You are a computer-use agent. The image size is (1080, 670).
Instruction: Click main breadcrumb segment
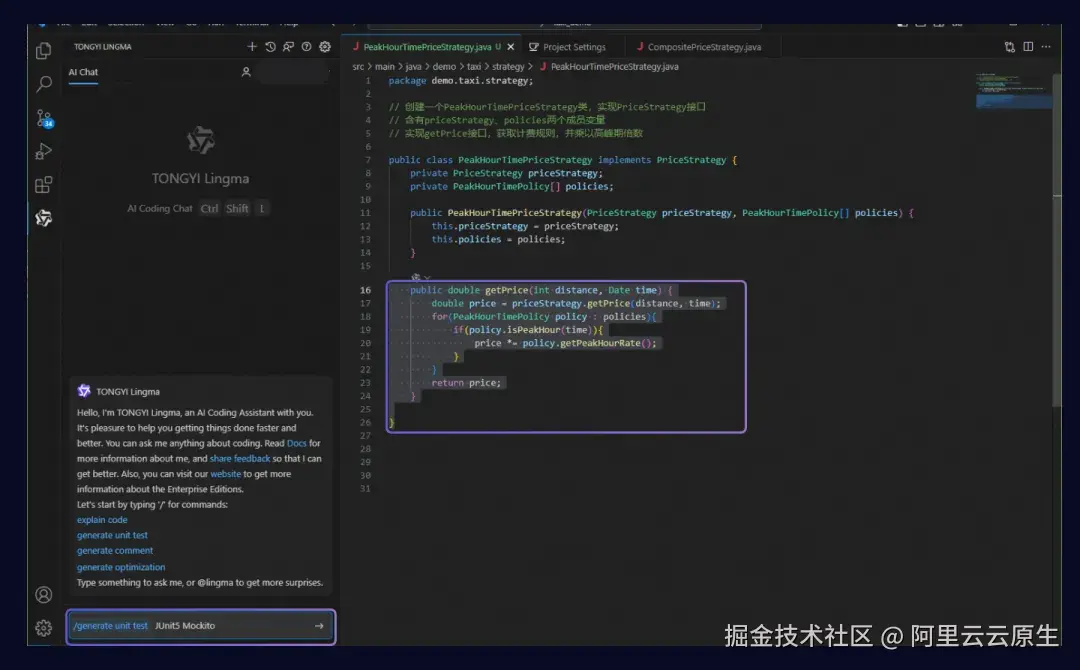(x=385, y=67)
